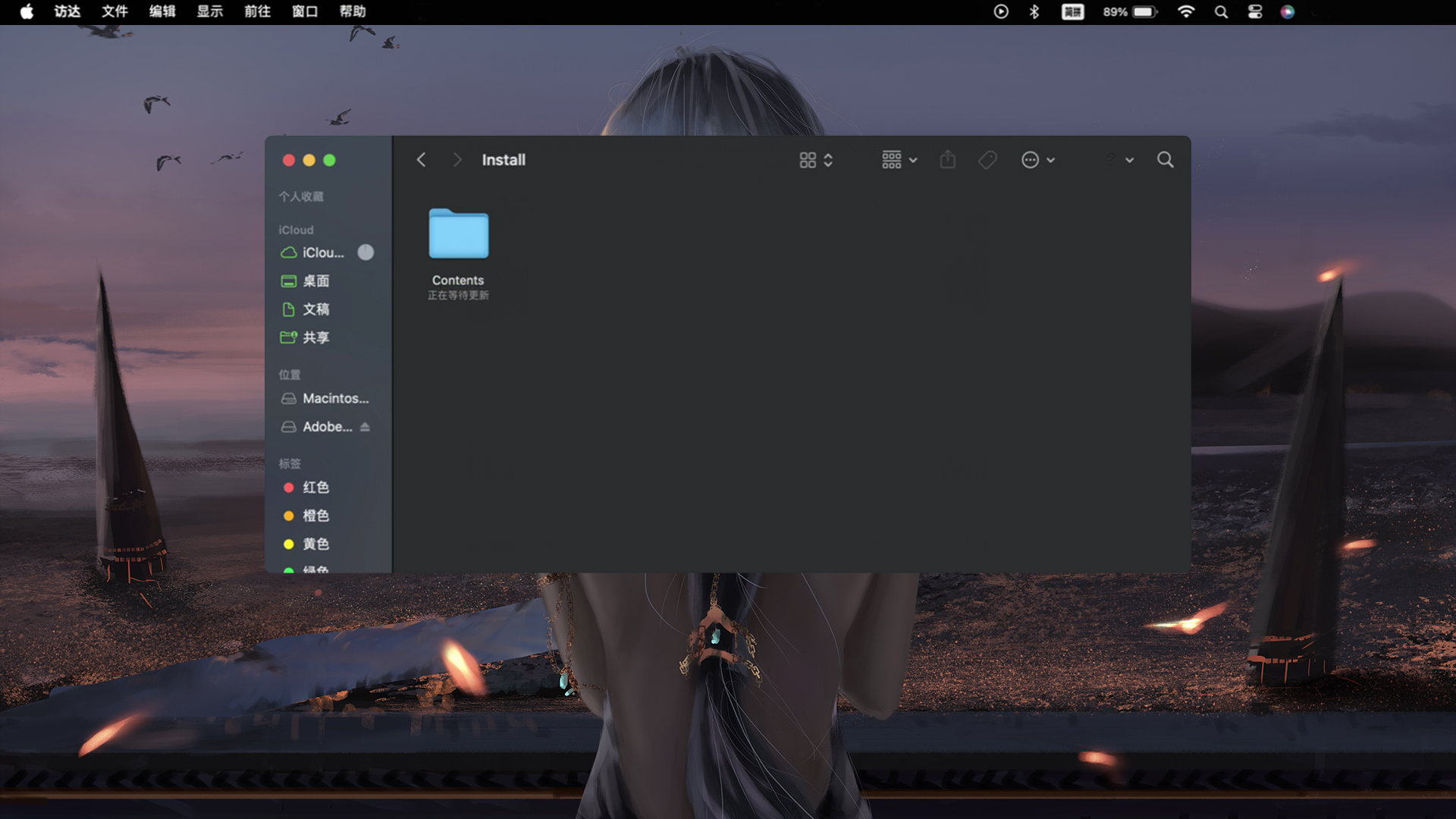The image size is (1456, 819).
Task: Click the input method menu bar icon
Action: pos(1072,11)
